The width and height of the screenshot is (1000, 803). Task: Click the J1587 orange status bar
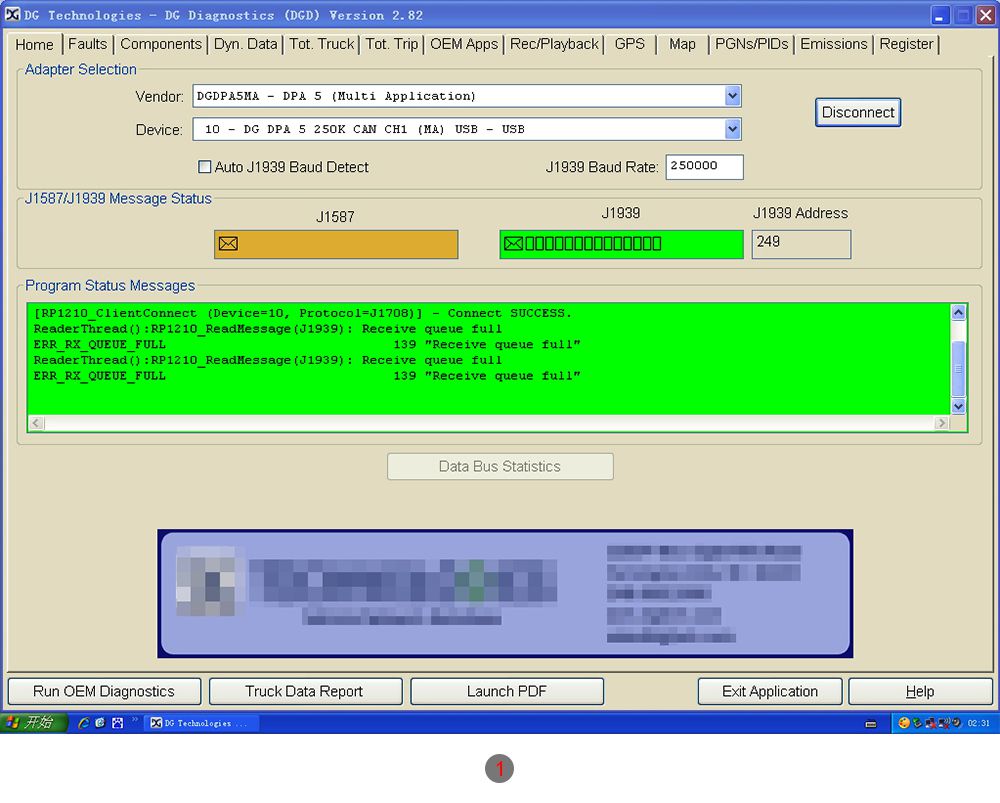tap(336, 244)
